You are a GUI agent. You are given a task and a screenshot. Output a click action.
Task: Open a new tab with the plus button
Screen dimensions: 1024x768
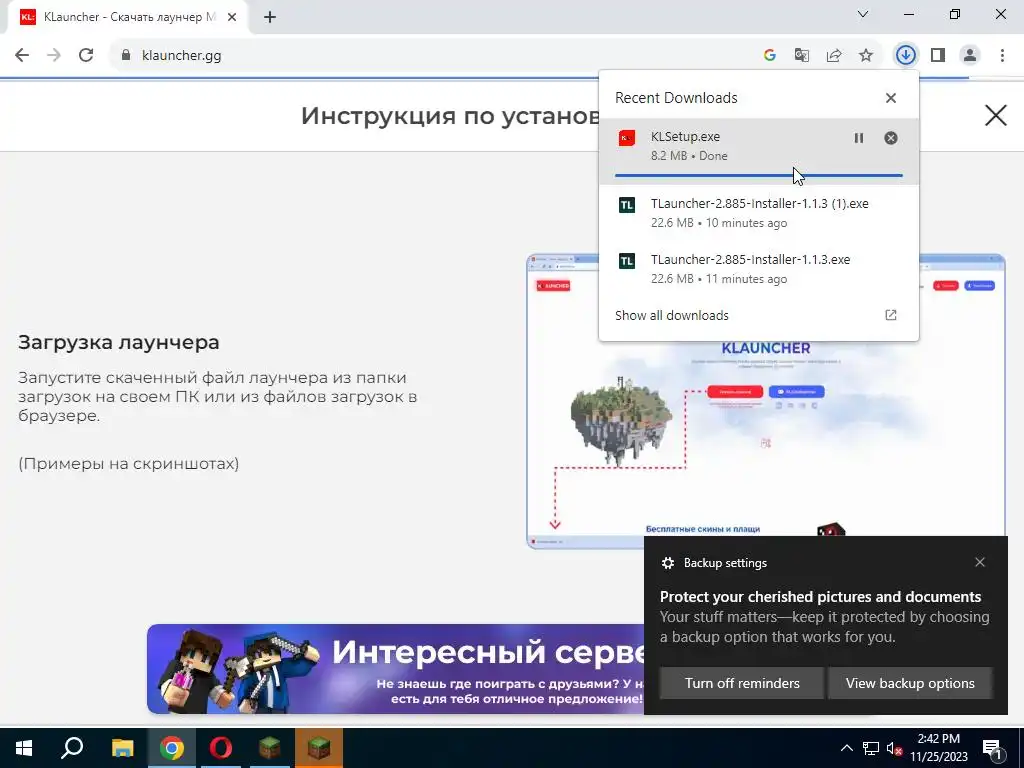(270, 18)
